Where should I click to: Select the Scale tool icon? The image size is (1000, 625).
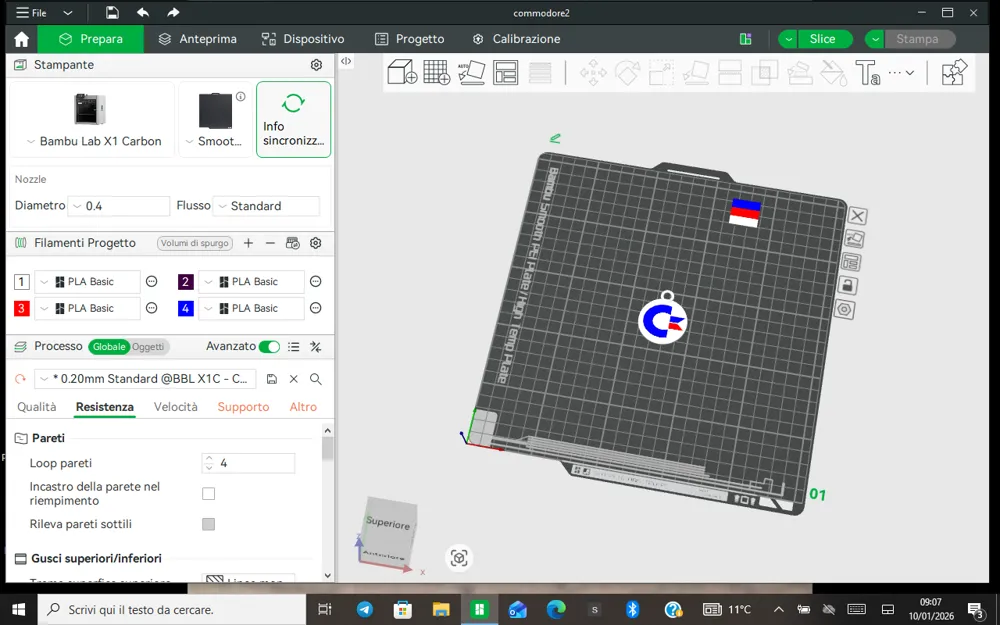661,73
